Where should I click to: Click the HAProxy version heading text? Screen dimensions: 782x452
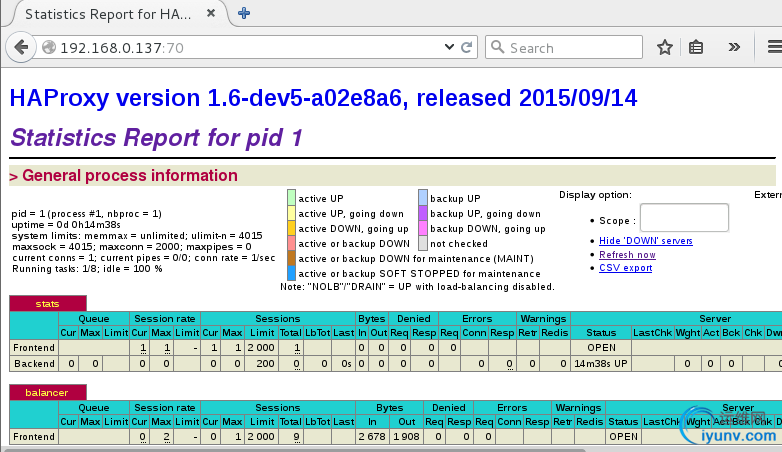tap(323, 98)
